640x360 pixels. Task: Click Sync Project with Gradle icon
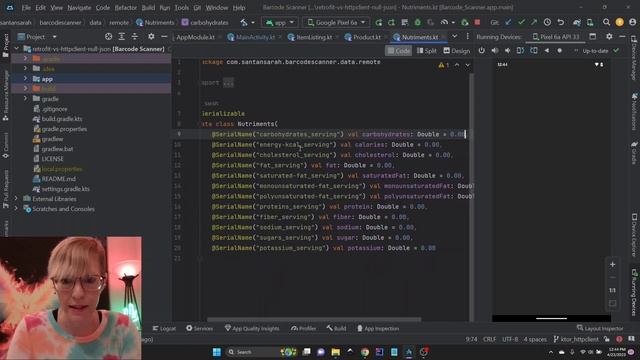(577, 22)
